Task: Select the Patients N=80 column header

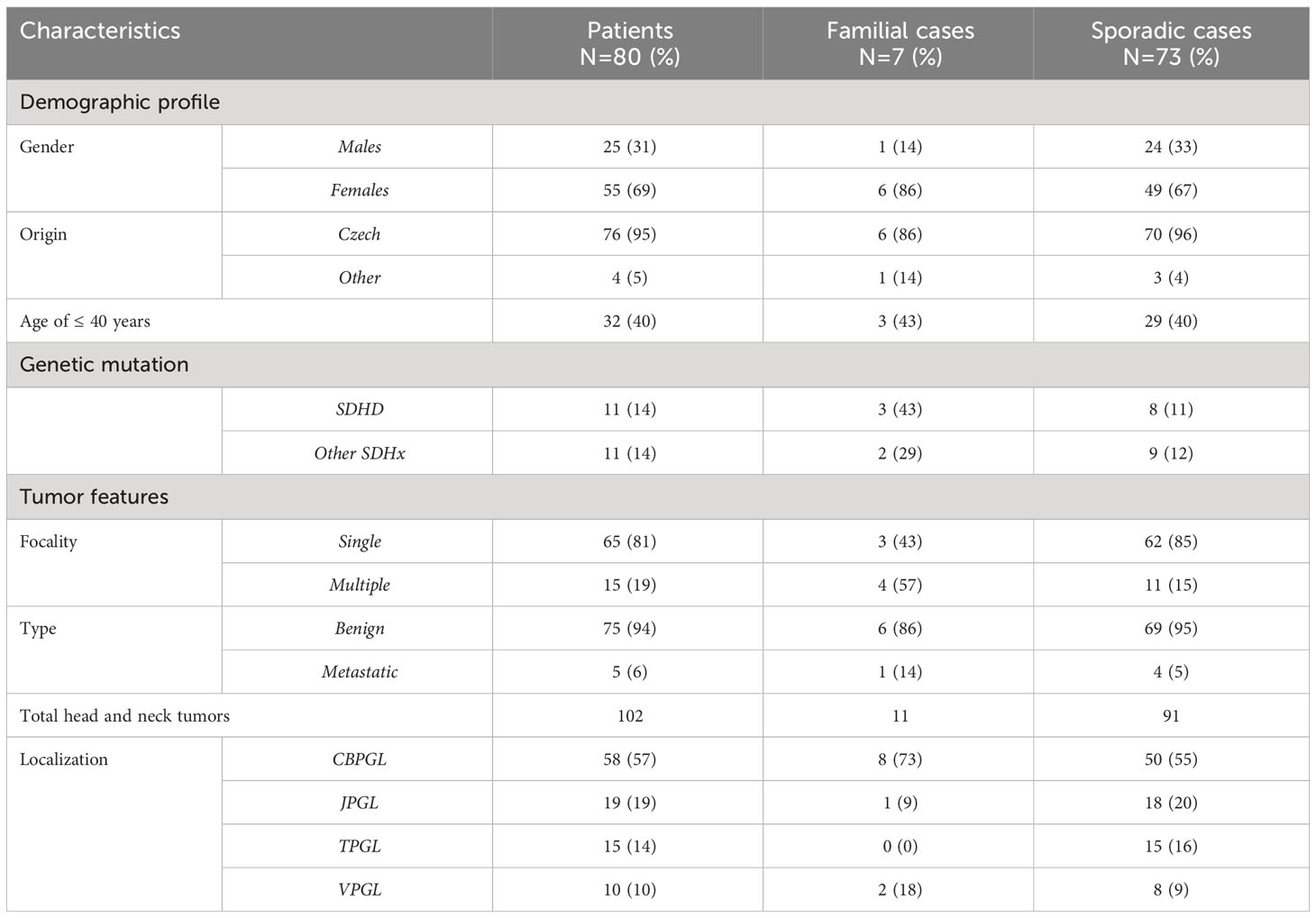Action: [628, 43]
